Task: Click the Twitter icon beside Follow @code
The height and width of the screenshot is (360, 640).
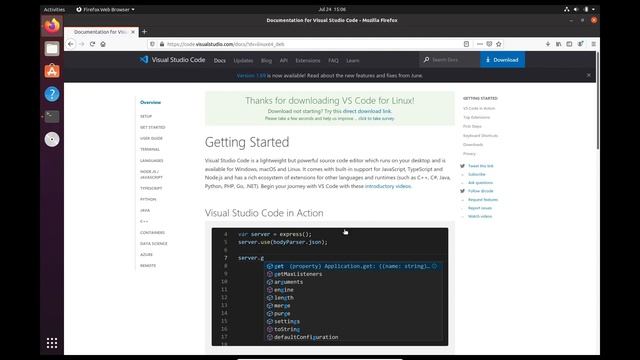Action: [x=462, y=191]
